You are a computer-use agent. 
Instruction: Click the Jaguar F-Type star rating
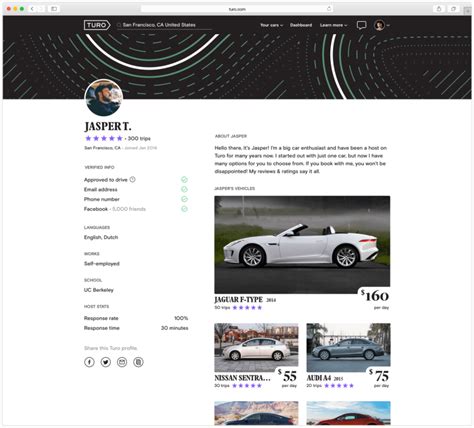(247, 308)
